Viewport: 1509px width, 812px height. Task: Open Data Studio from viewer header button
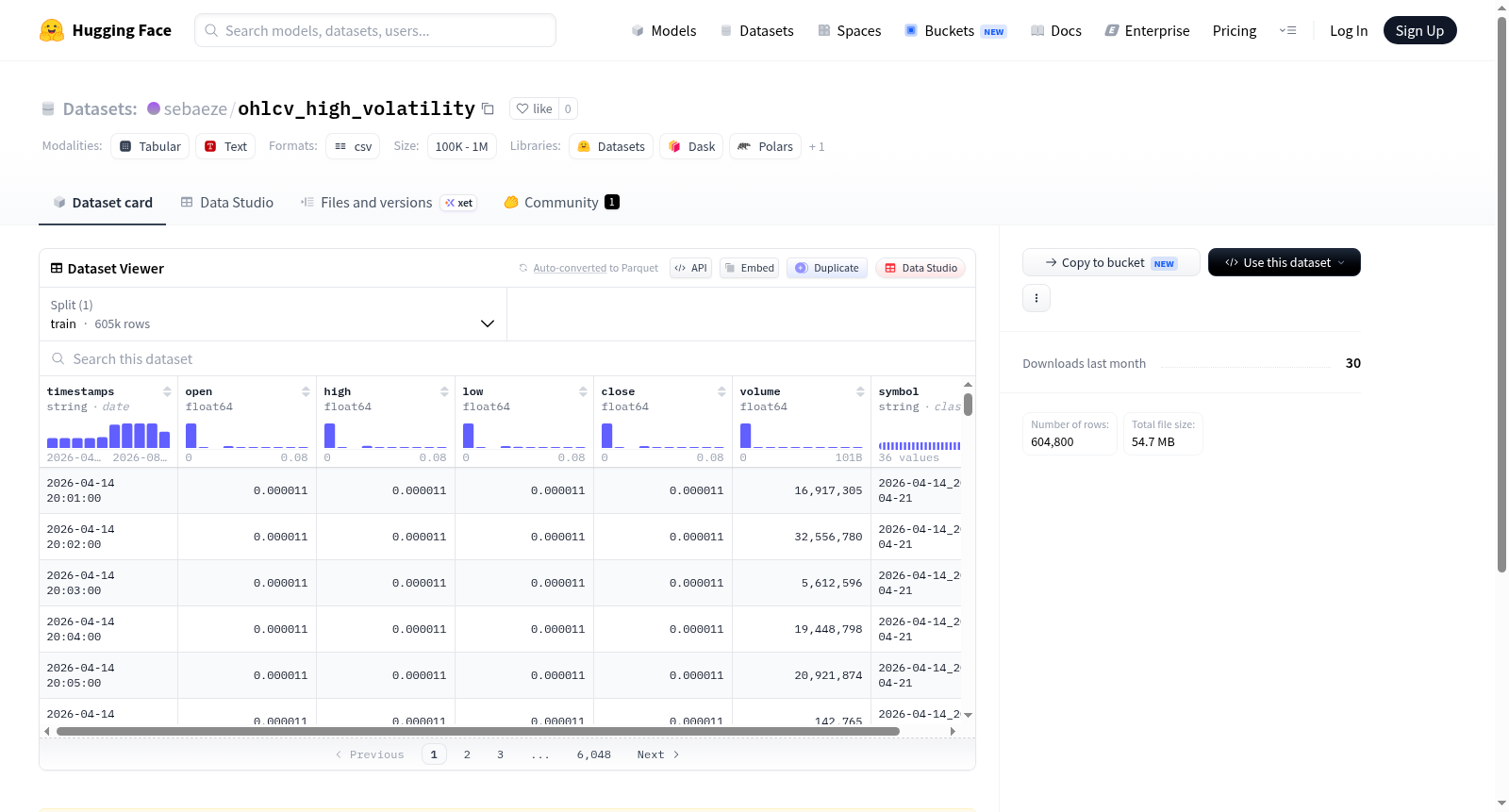coord(920,268)
